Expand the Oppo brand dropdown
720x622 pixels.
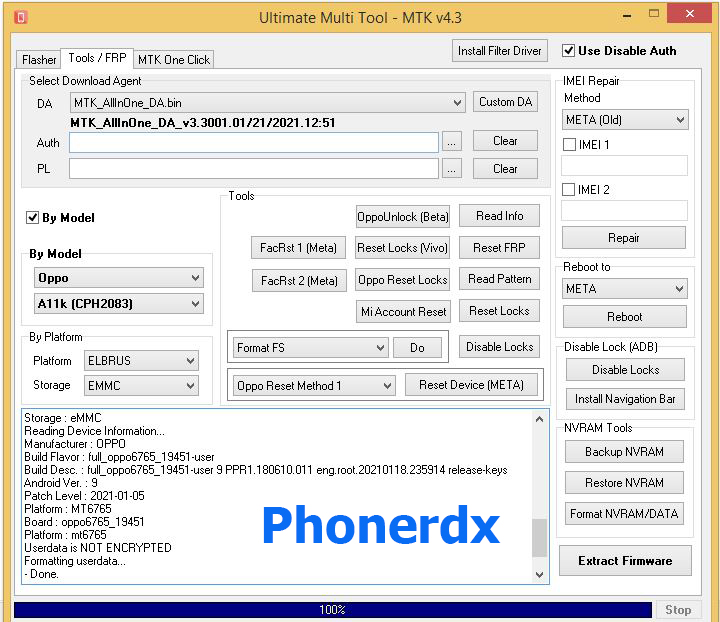[x=119, y=278]
